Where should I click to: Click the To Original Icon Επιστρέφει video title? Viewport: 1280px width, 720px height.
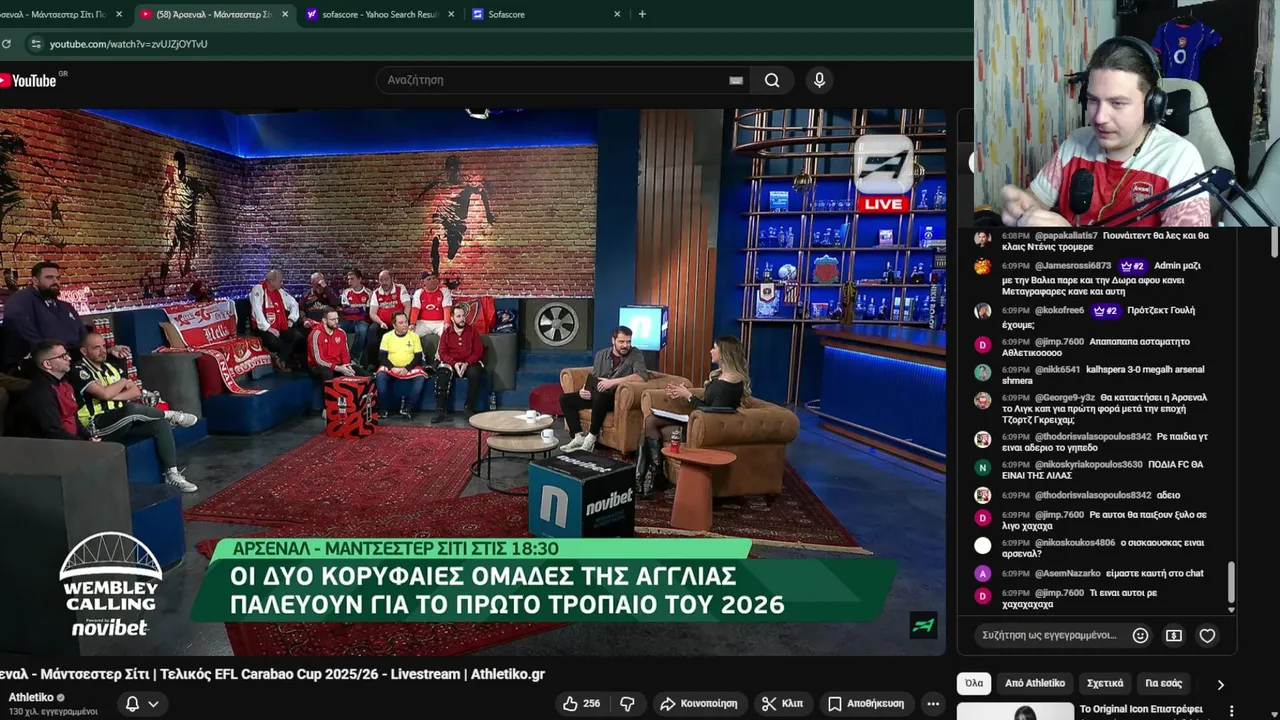(1141, 709)
